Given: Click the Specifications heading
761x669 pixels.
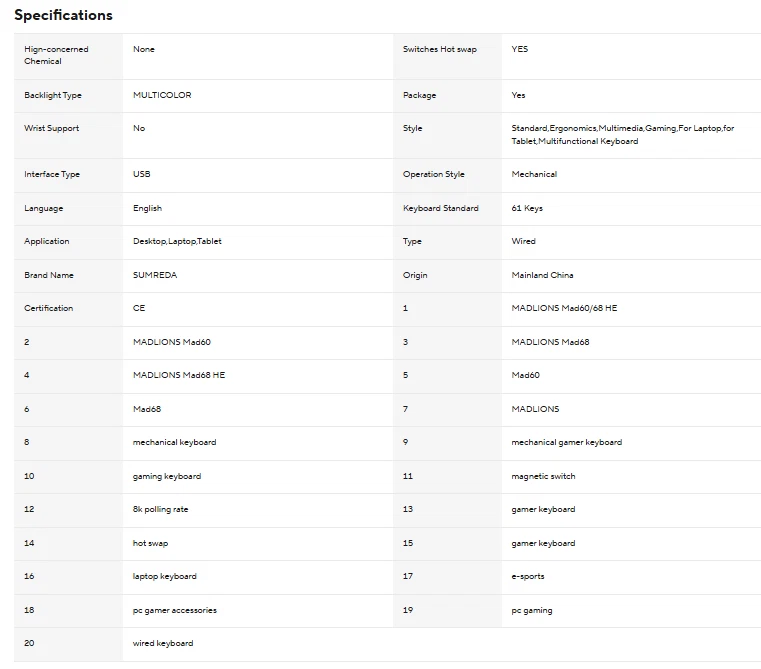Looking at the screenshot, I should [63, 15].
